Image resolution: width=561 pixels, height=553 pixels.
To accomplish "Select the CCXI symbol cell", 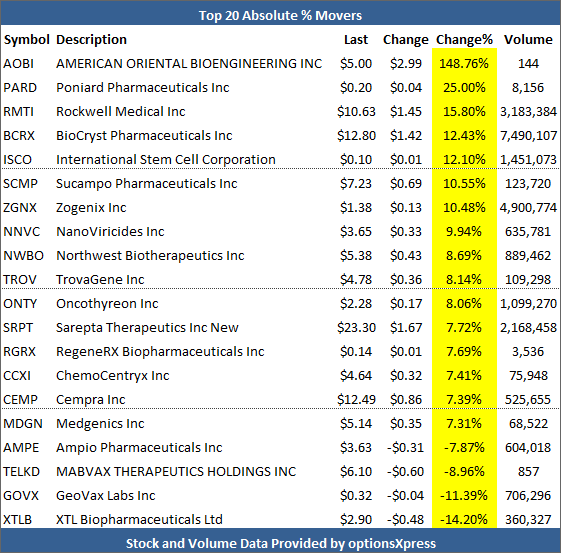I will (17, 375).
